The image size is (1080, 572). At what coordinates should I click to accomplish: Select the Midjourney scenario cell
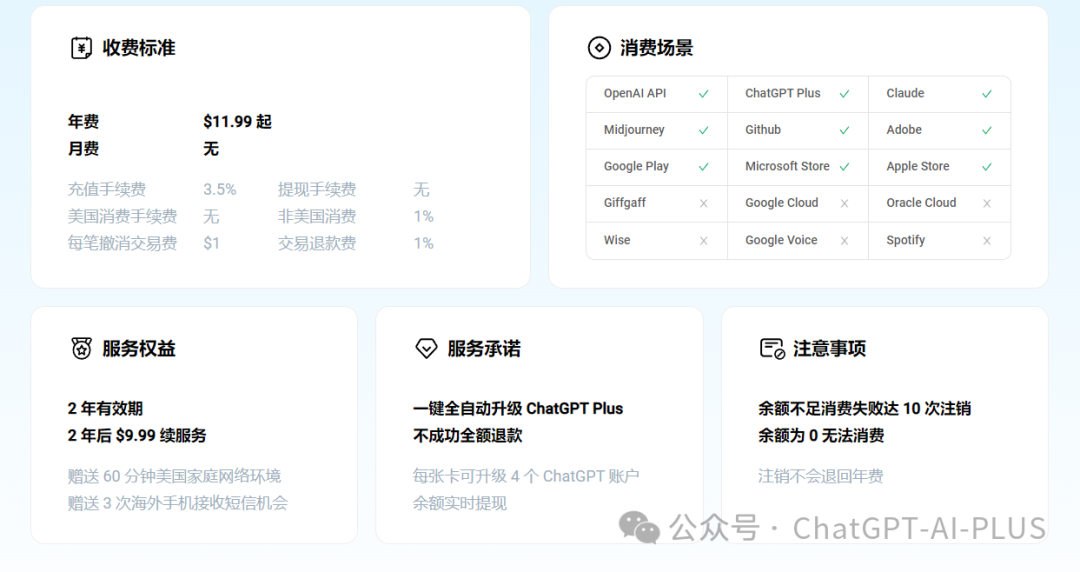(656, 130)
